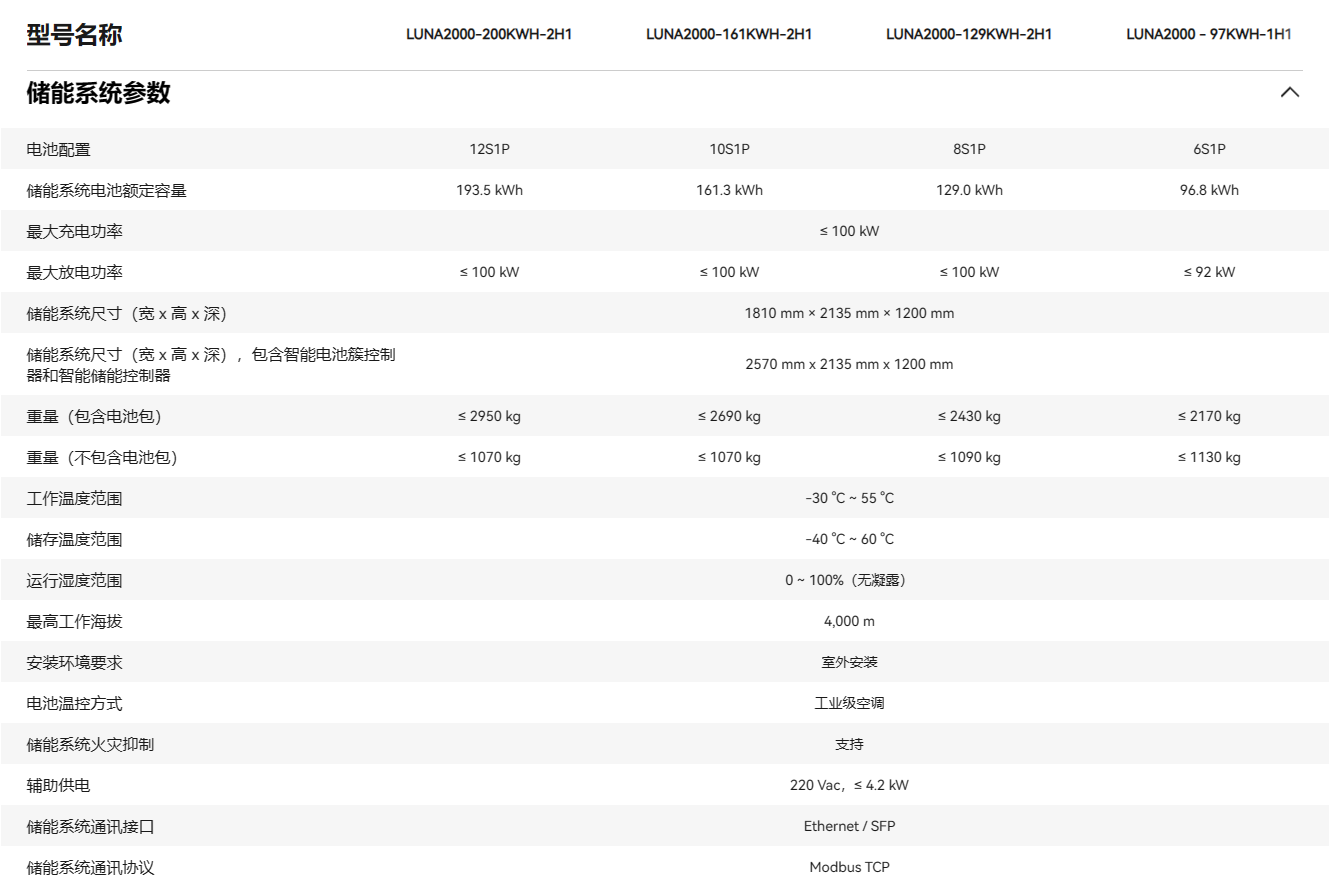Select the LUNA2000-200KWH-2H1 column header

tap(489, 33)
